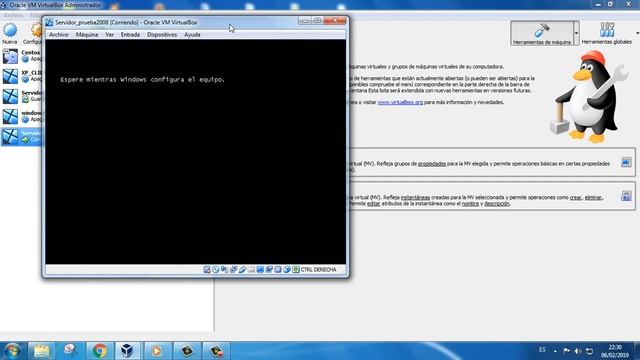Click volume speaker icon in system tray
This screenshot has width=640, height=360.
578,351
